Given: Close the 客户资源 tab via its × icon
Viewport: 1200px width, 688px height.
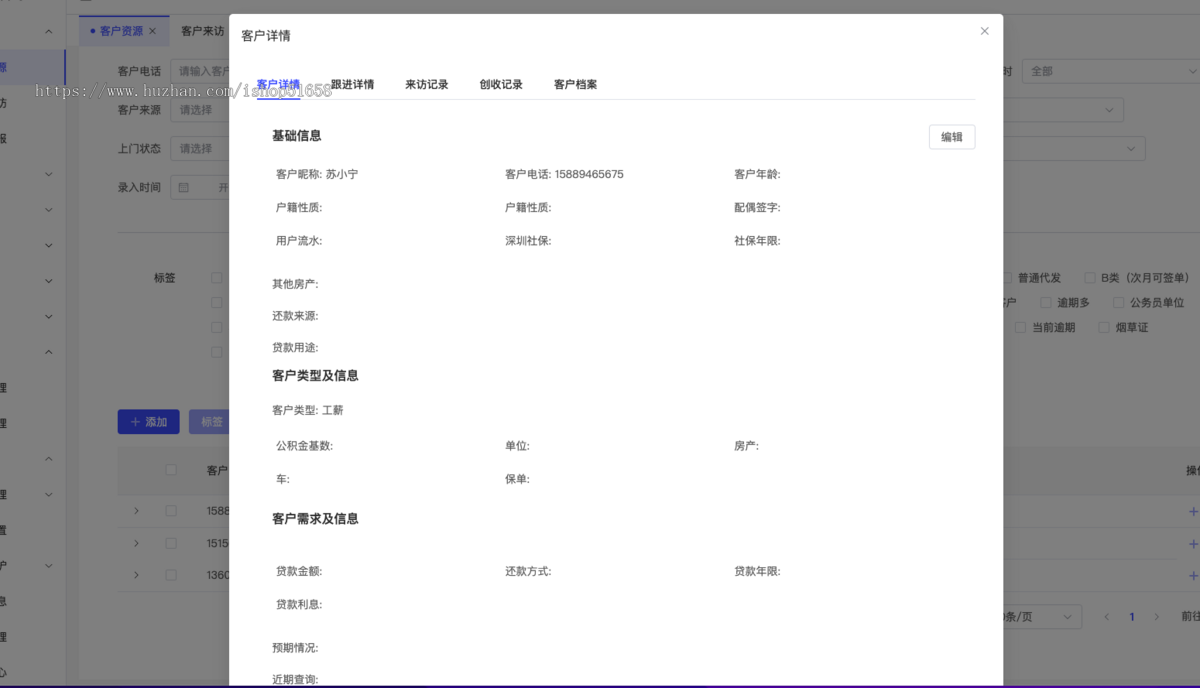Looking at the screenshot, I should [x=152, y=31].
